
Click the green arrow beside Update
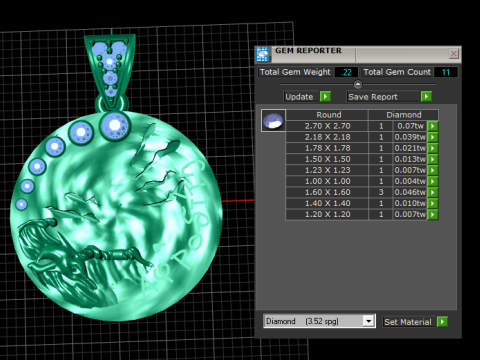(x=325, y=97)
